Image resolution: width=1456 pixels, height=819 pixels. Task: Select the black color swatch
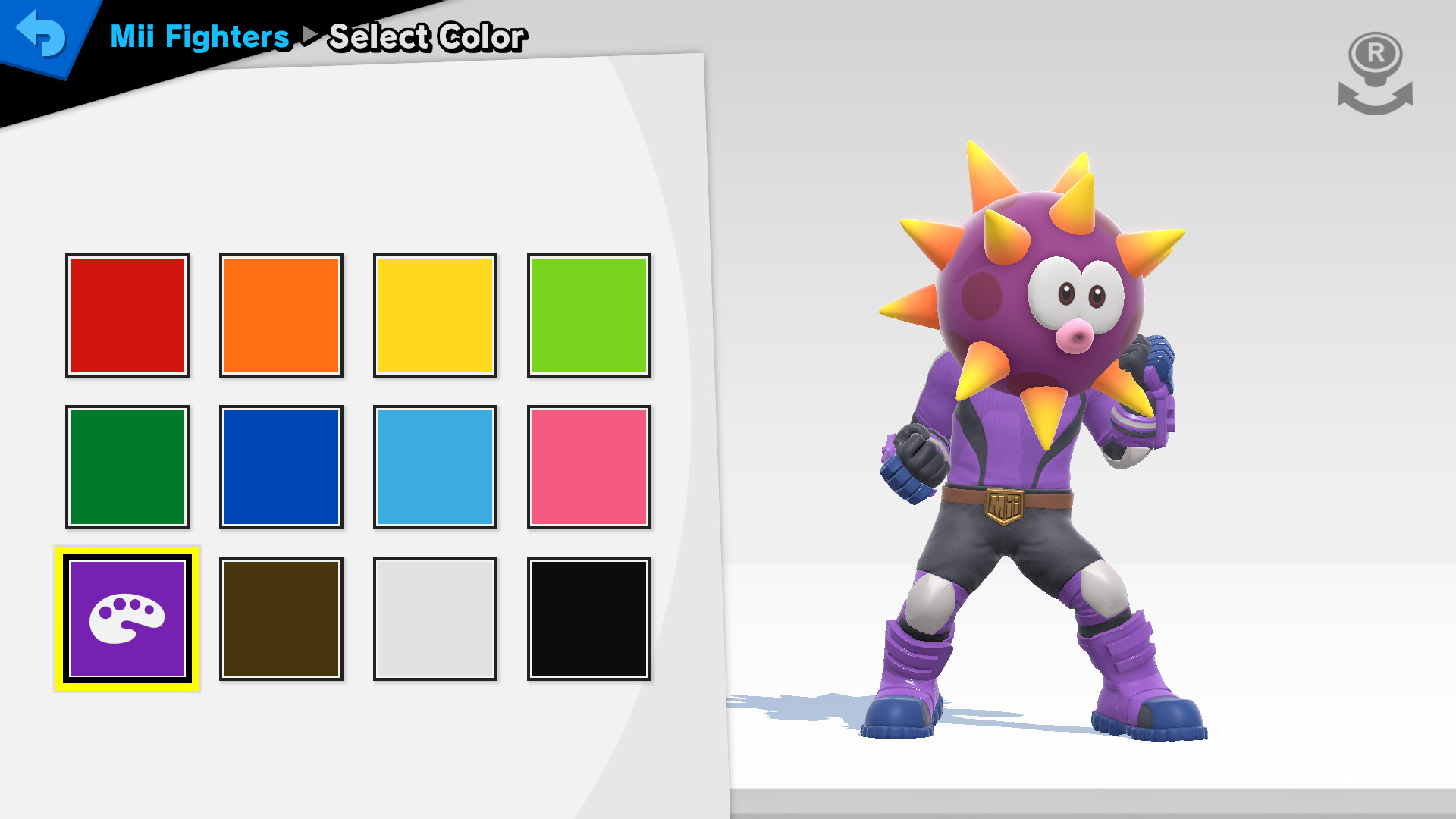click(591, 619)
